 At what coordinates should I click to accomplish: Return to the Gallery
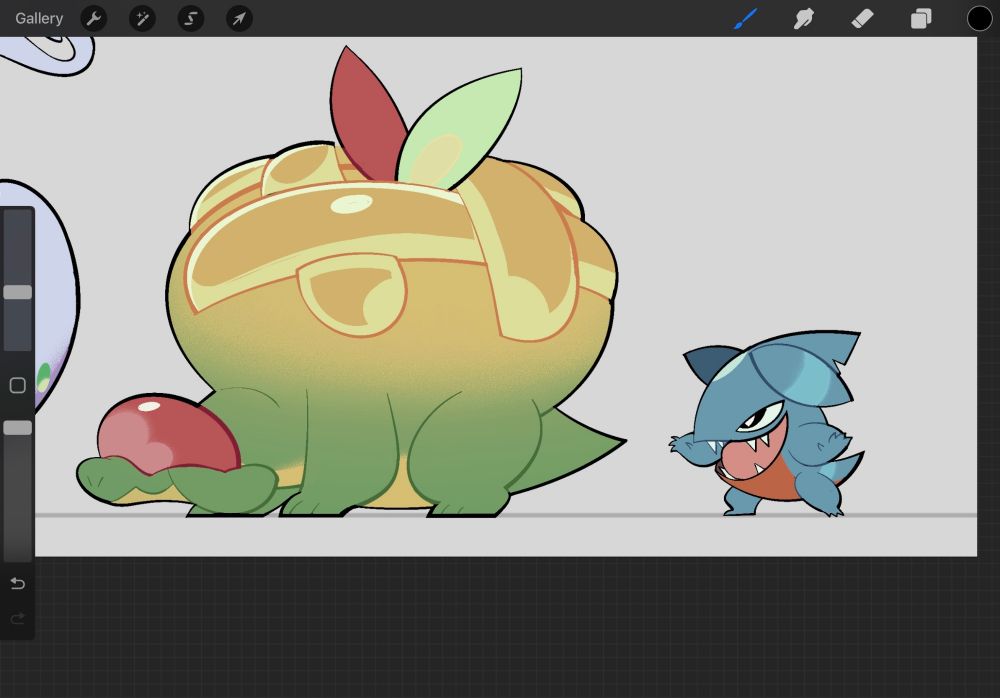click(x=39, y=19)
